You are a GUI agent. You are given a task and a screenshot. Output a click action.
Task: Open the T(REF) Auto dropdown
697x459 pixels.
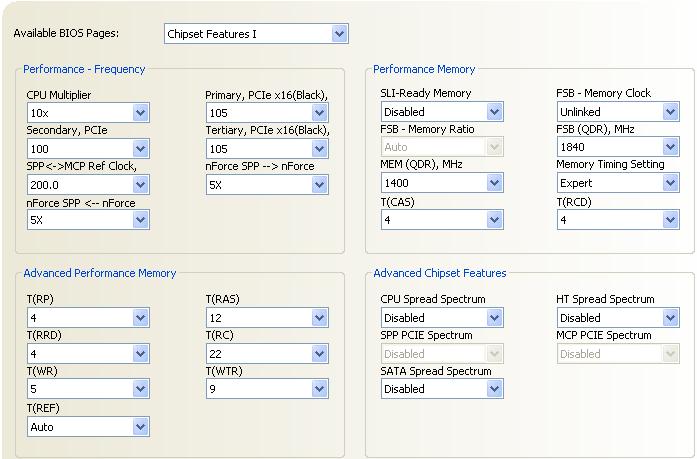coord(88,427)
